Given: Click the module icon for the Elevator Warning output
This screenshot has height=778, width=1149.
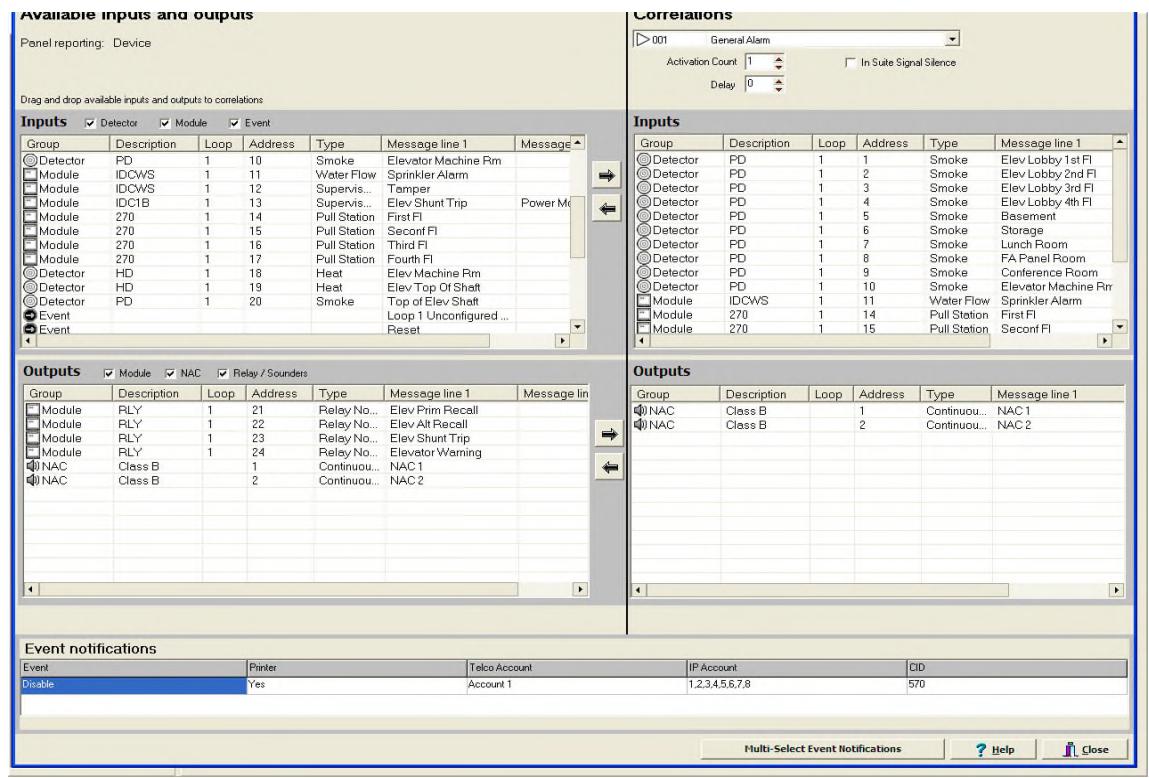Looking at the screenshot, I should (x=33, y=452).
